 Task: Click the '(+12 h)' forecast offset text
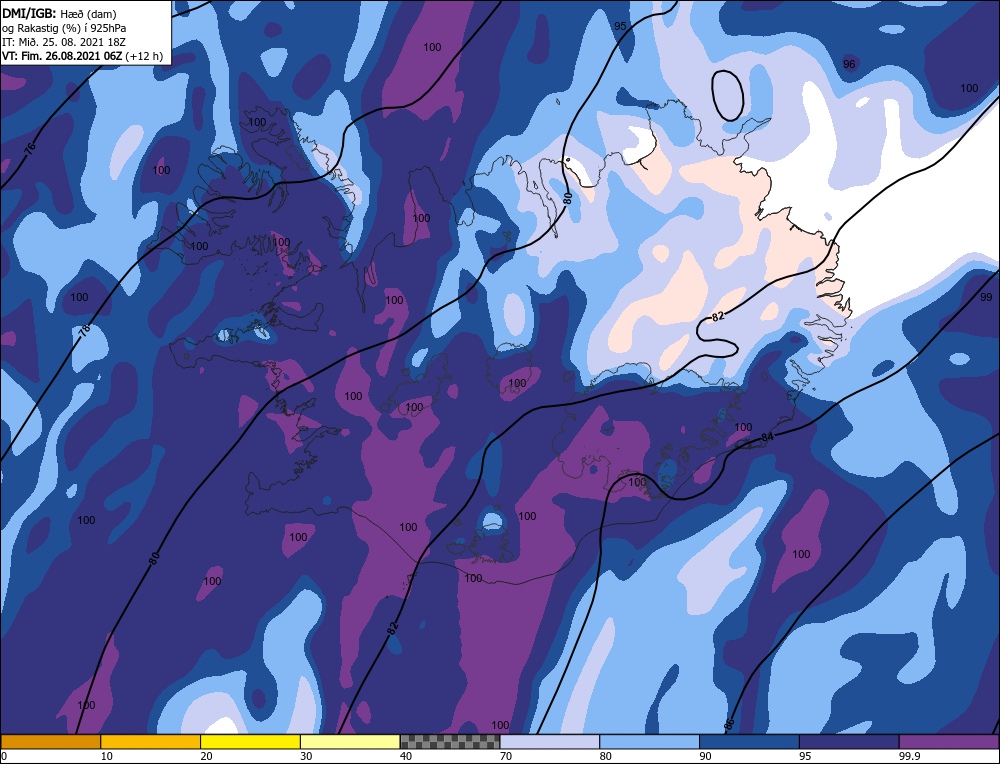[145, 56]
